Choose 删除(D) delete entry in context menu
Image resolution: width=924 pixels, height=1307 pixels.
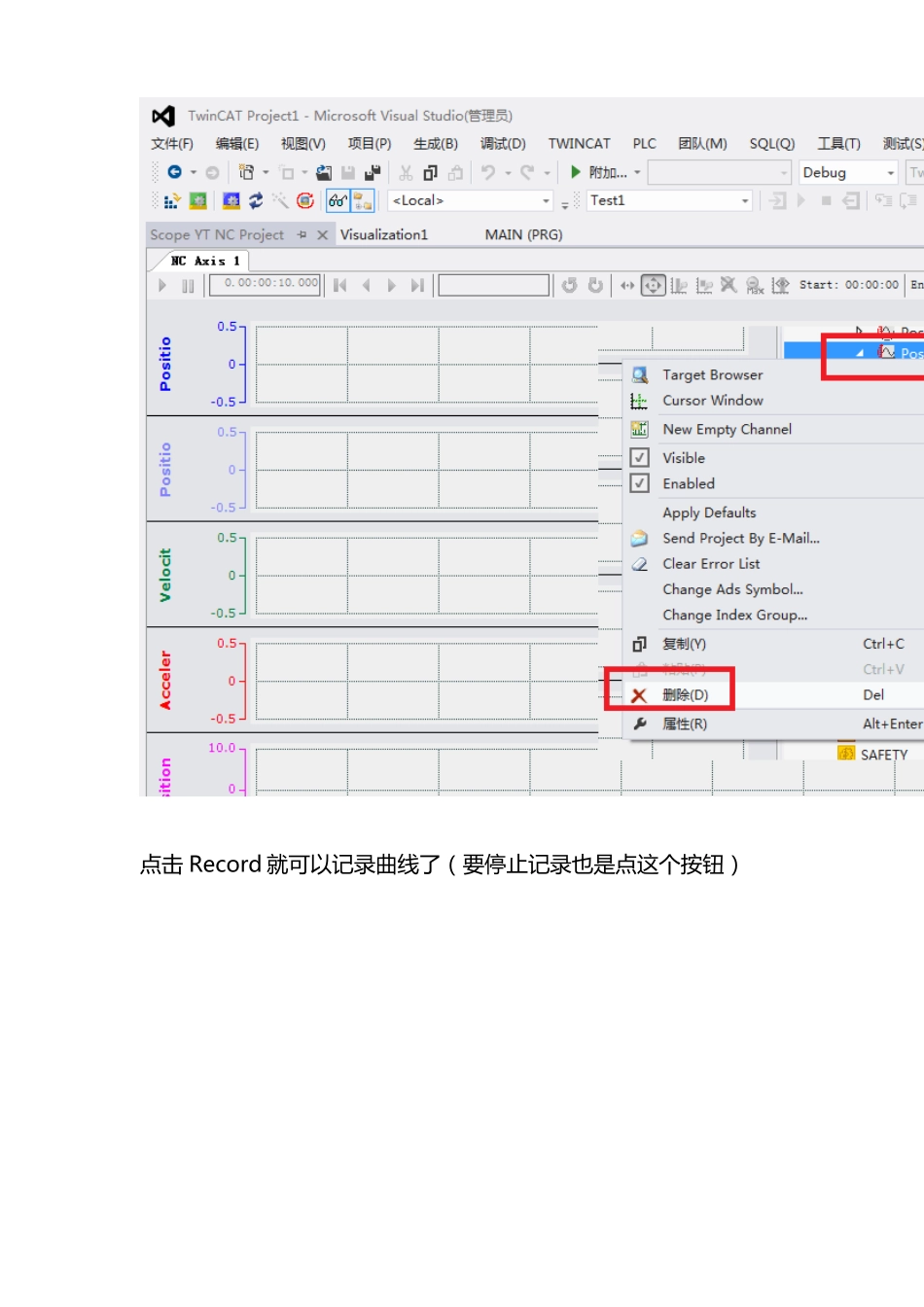tap(685, 695)
